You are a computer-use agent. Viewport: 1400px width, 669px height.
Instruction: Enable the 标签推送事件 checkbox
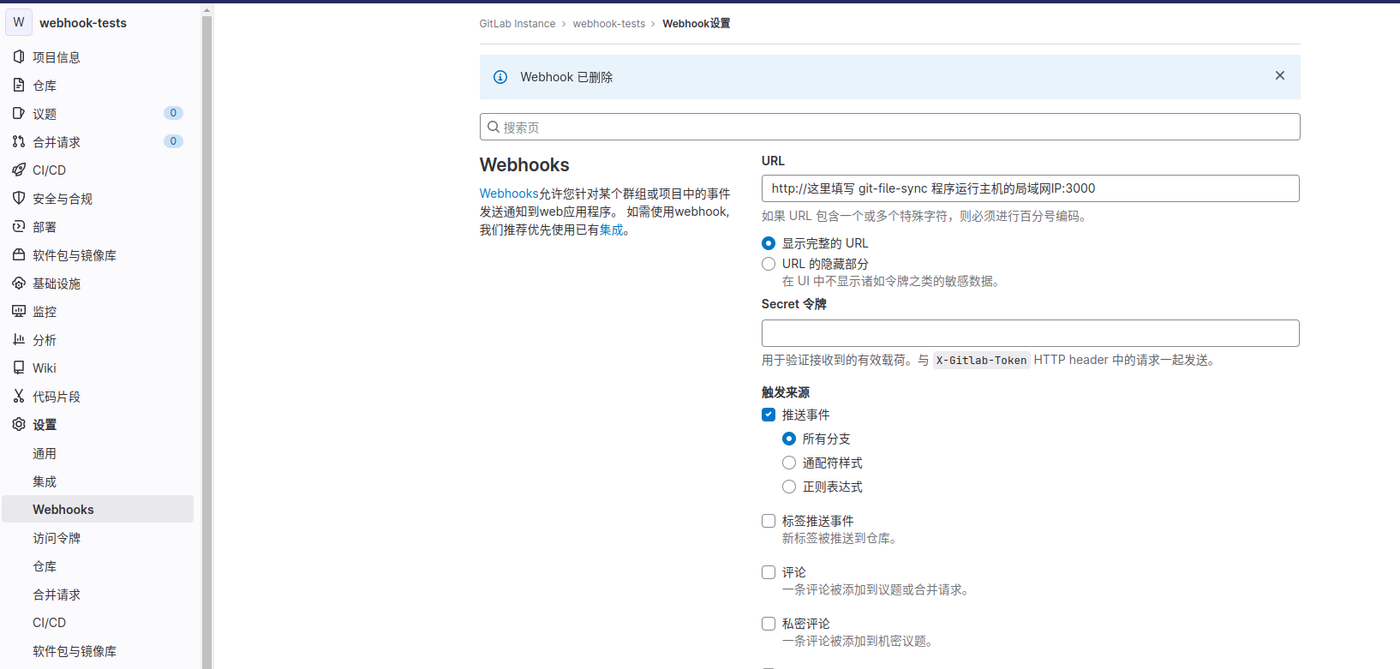click(x=768, y=521)
